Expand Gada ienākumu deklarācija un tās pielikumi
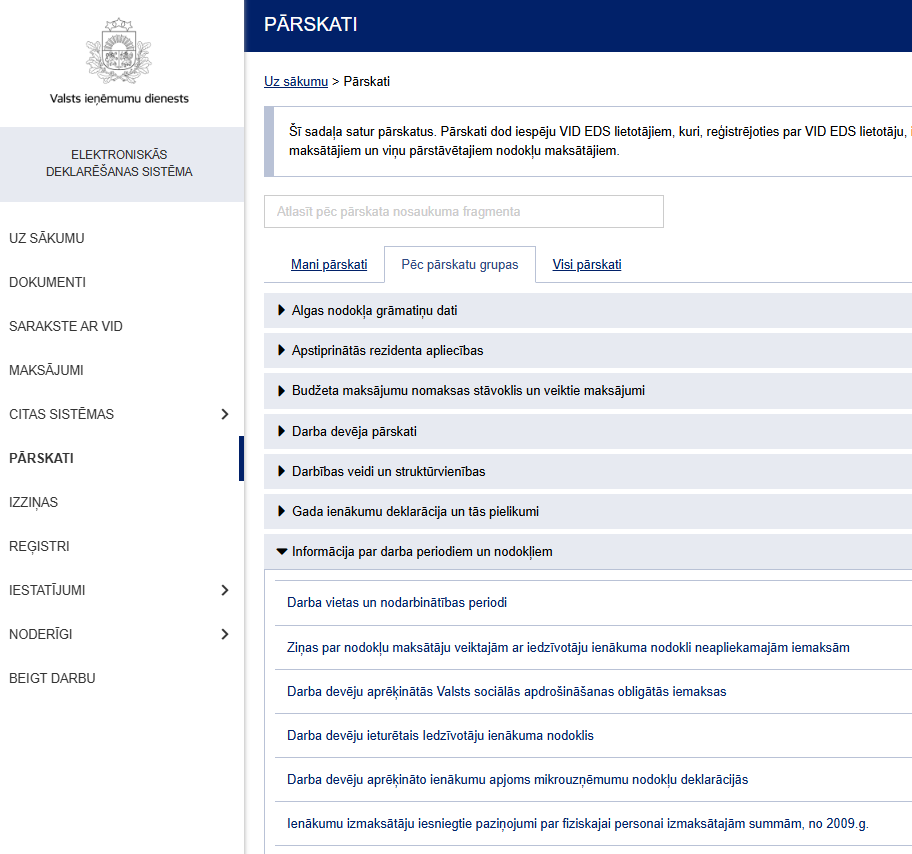This screenshot has width=912, height=854. tap(587, 512)
